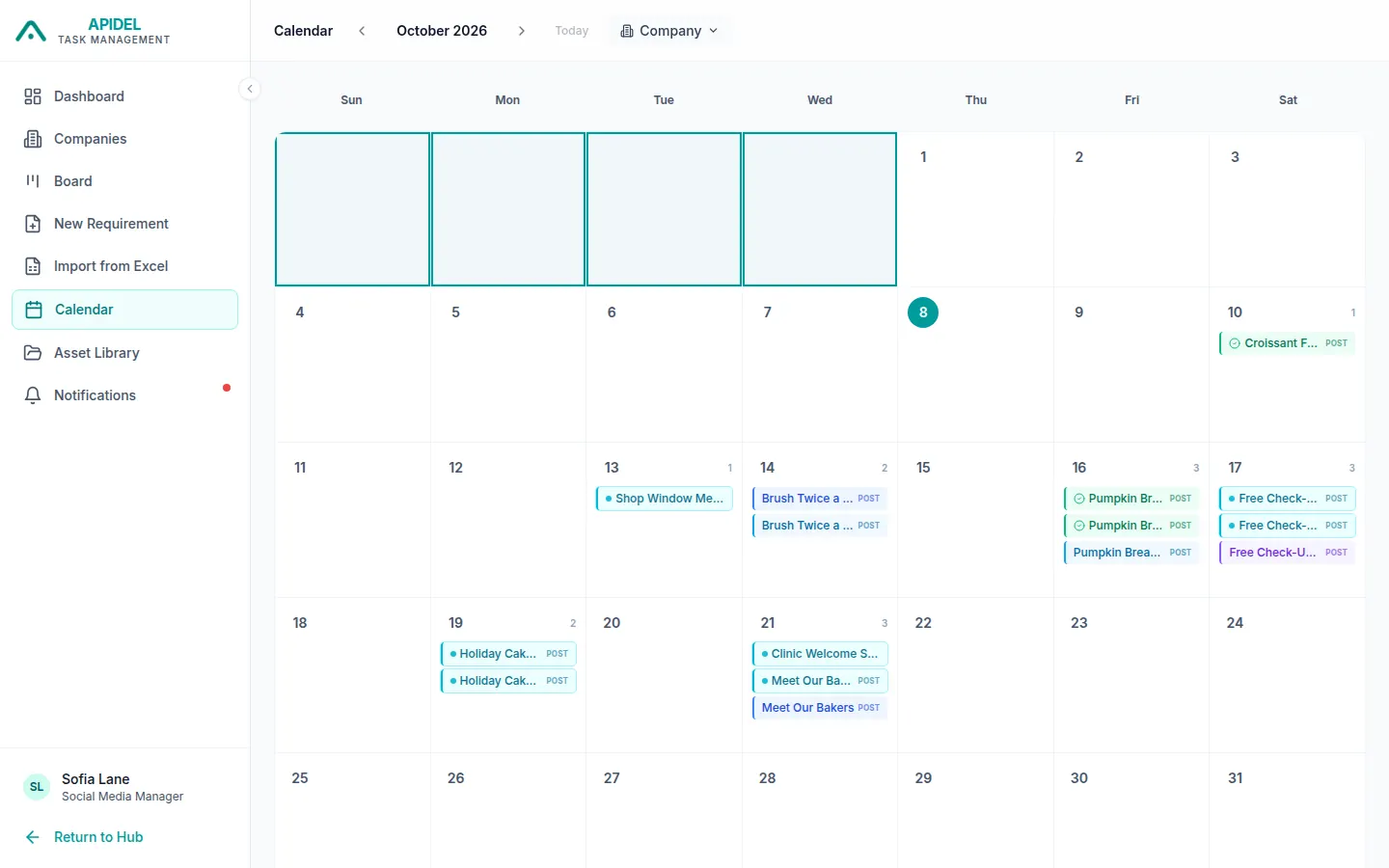The width and height of the screenshot is (1389, 868).
Task: Click the Import from Excel sheet icon
Action: tap(33, 266)
